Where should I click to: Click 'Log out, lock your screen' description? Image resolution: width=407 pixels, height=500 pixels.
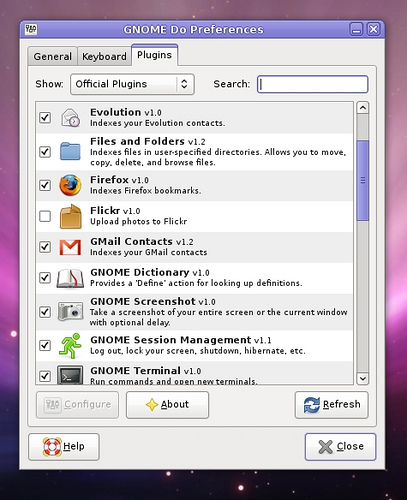[198, 351]
